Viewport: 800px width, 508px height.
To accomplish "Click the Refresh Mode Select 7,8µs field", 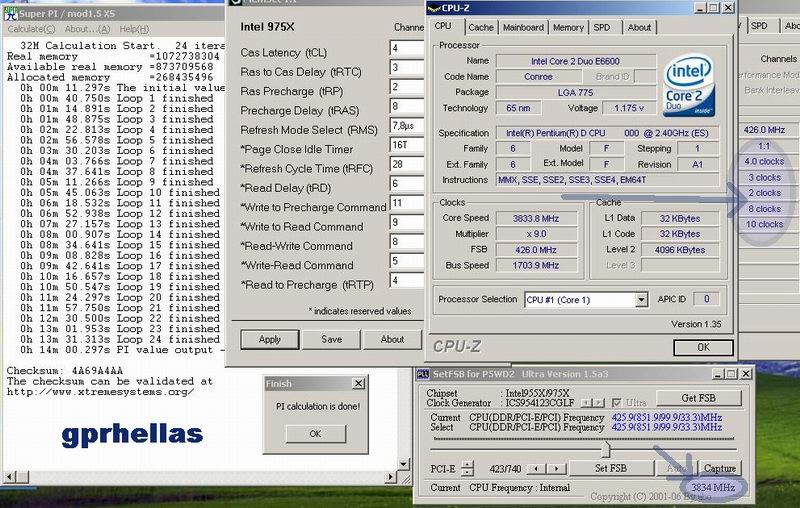I will tap(407, 125).
